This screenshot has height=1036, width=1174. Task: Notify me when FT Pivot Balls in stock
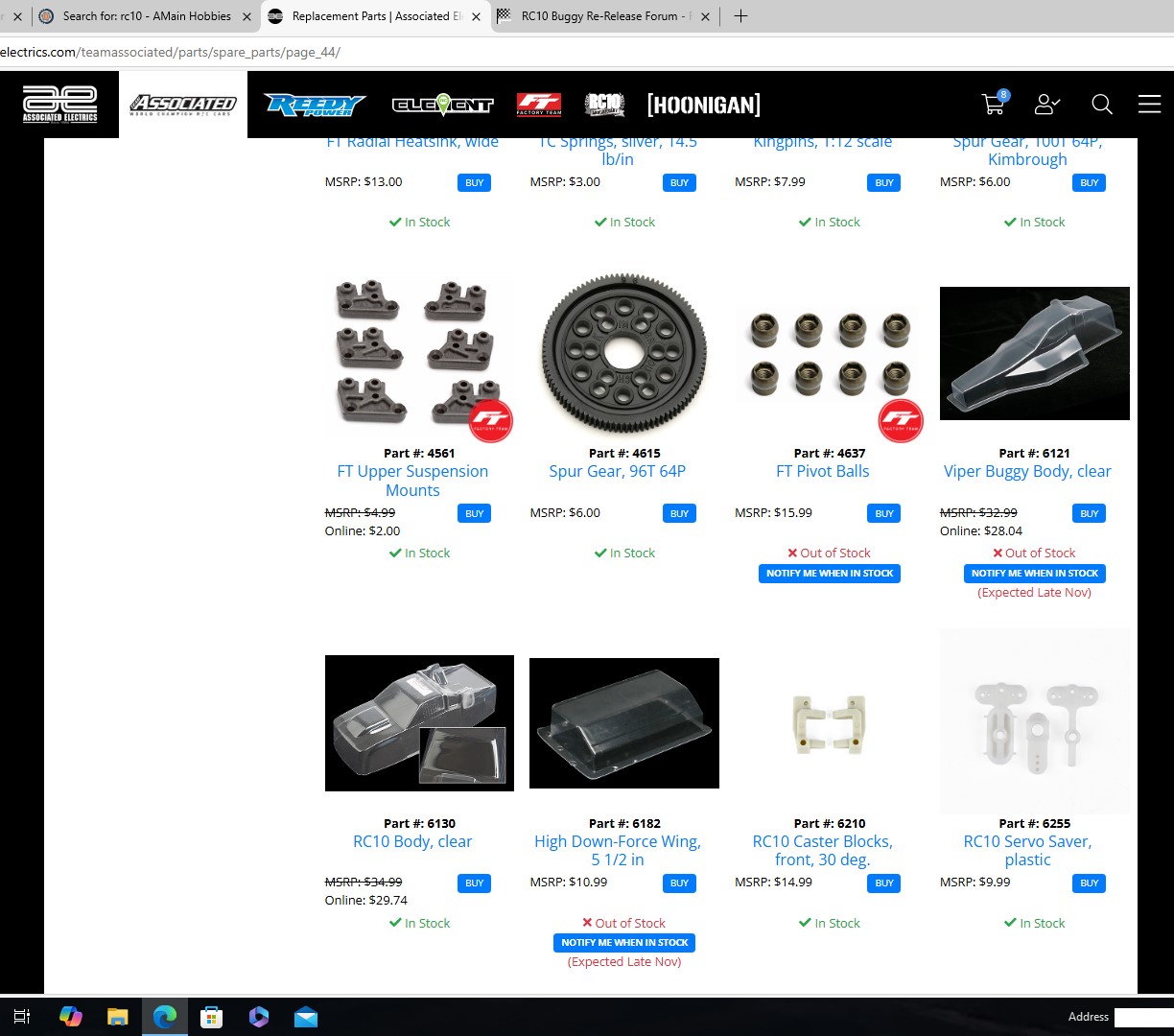click(830, 574)
